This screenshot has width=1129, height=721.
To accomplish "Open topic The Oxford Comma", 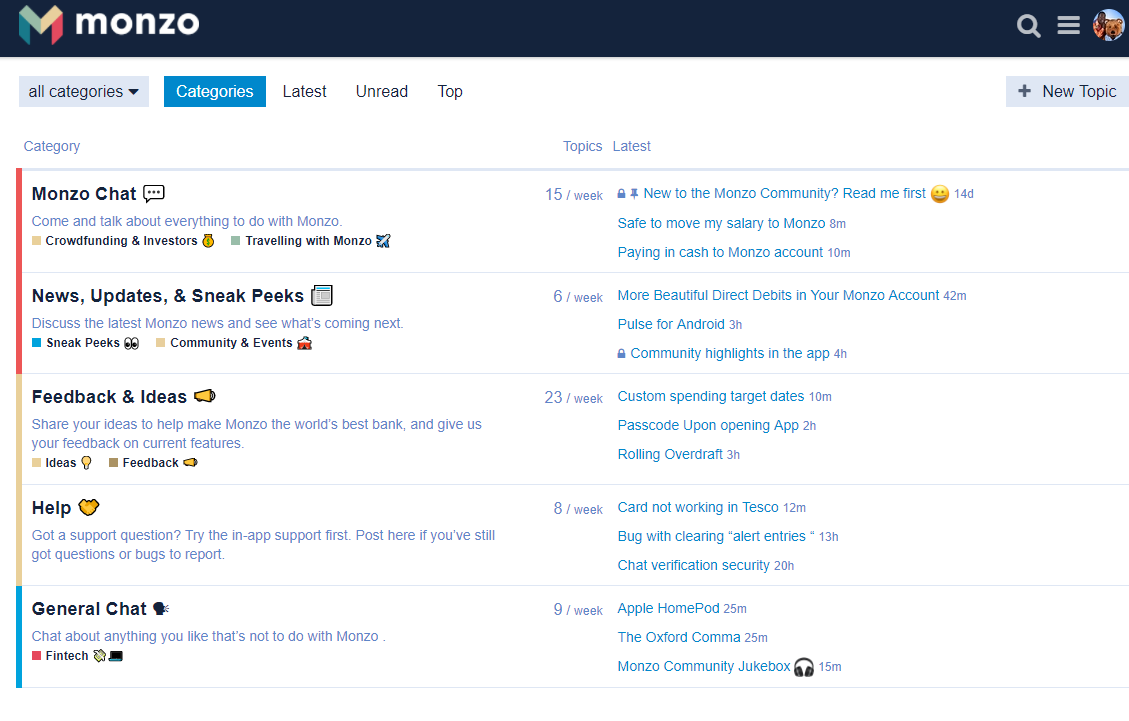I will [x=679, y=637].
